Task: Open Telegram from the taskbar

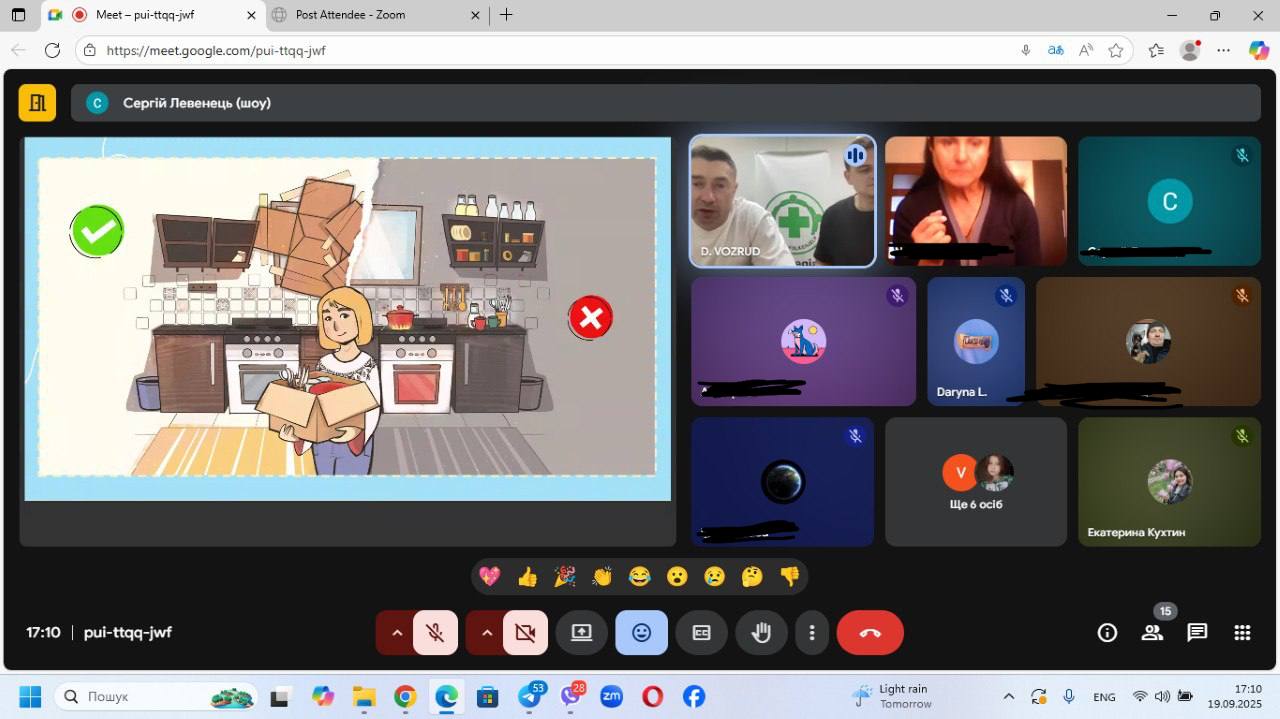Action: tap(530, 697)
